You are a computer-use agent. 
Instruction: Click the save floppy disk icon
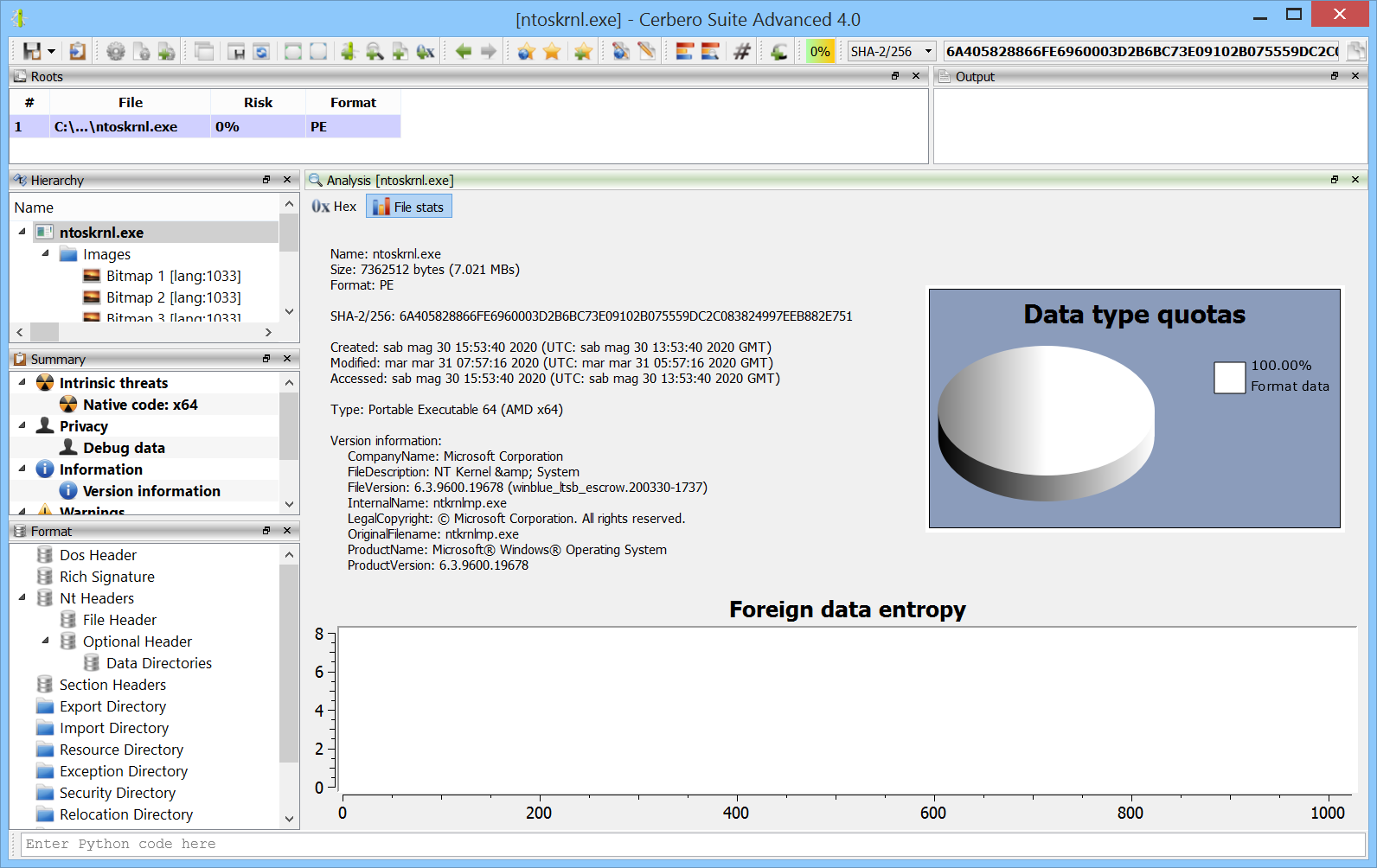click(31, 51)
